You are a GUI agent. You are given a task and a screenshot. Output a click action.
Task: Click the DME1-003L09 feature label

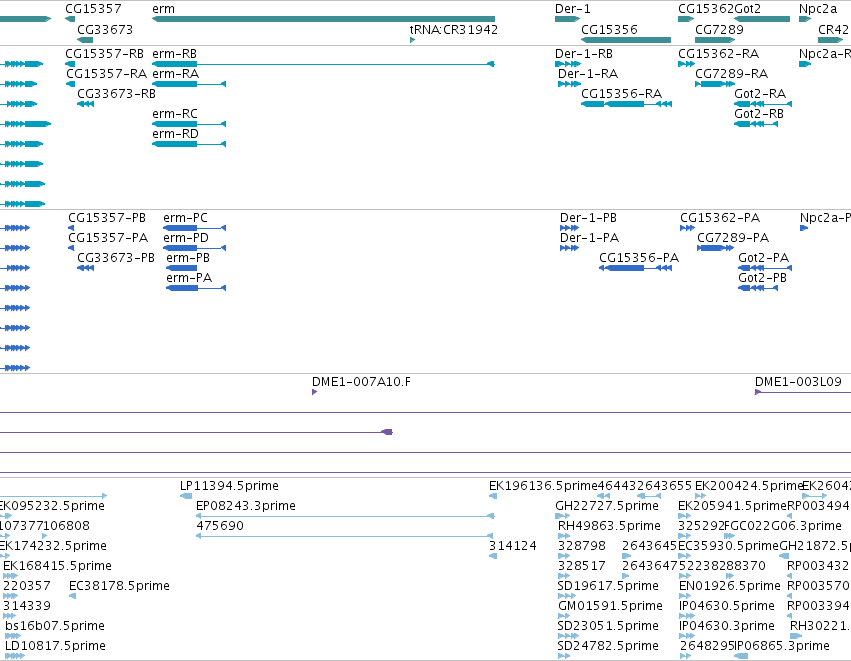(x=798, y=382)
